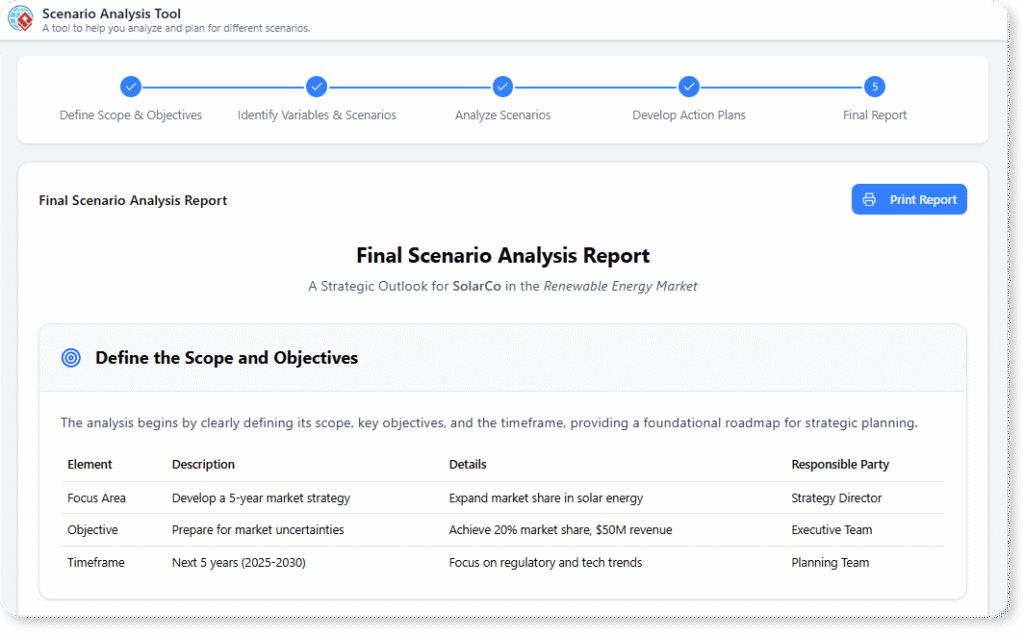Image resolution: width=1024 pixels, height=638 pixels.
Task: Click the Analyze Scenarios step label
Action: (x=502, y=115)
